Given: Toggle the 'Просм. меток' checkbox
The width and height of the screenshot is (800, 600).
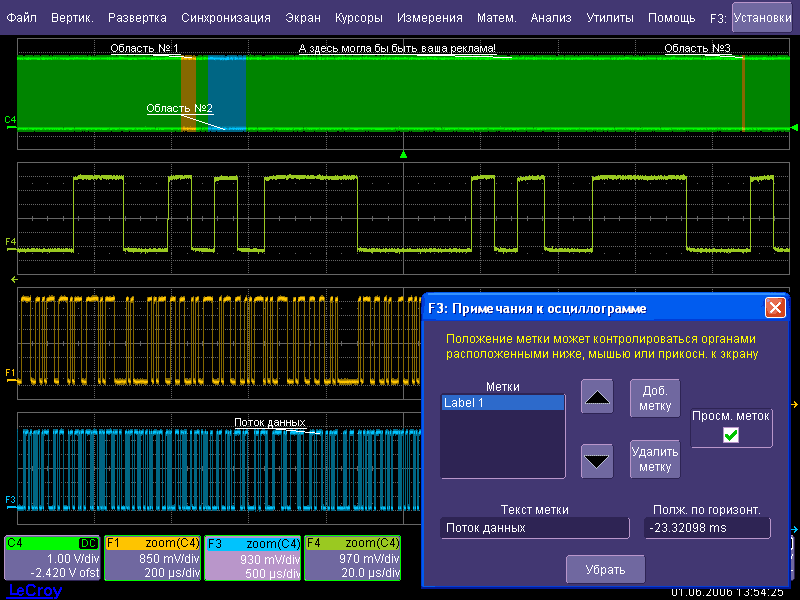Looking at the screenshot, I should point(731,435).
